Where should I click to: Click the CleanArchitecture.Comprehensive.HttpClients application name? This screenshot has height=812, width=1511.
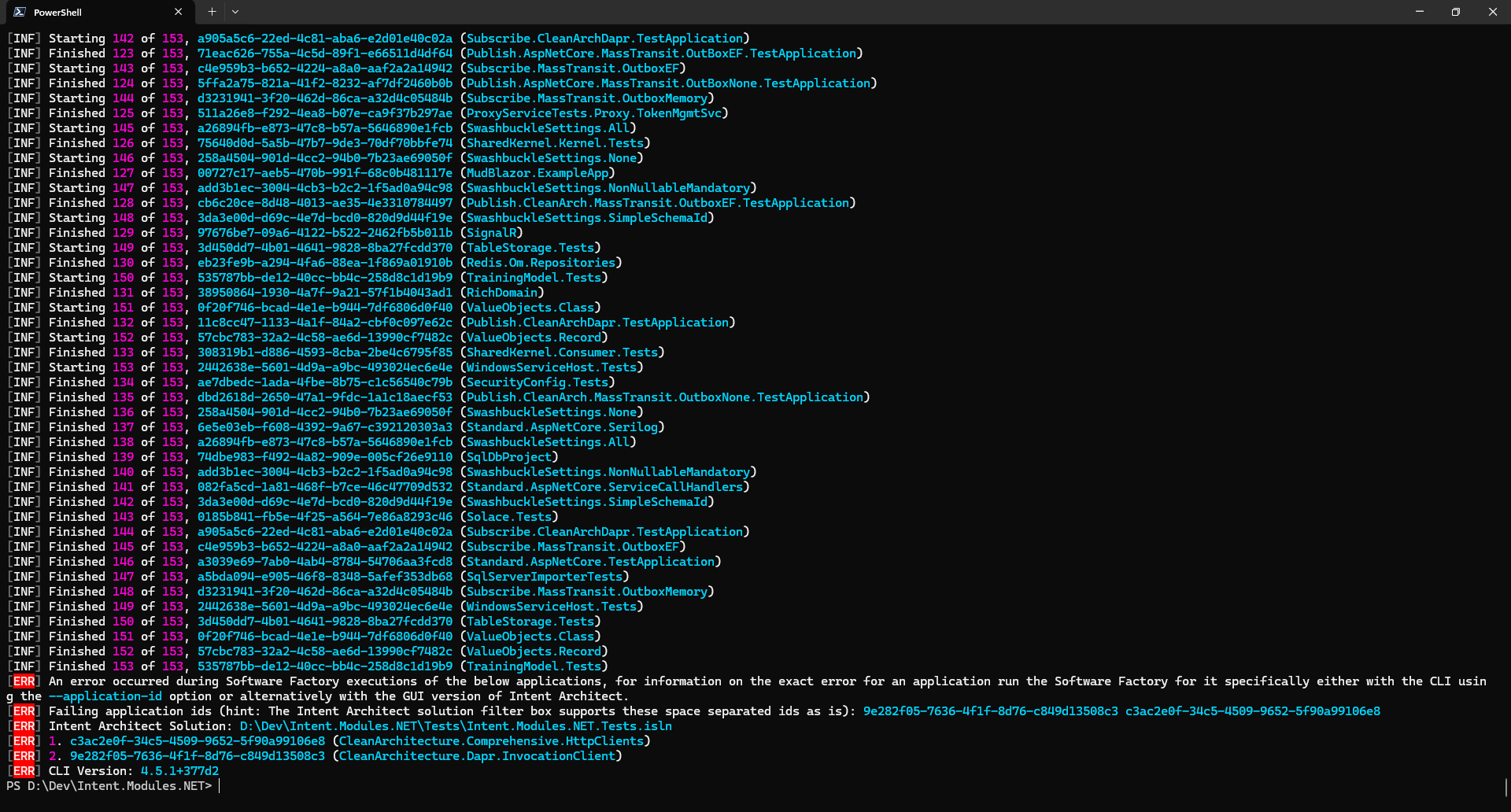click(x=491, y=741)
